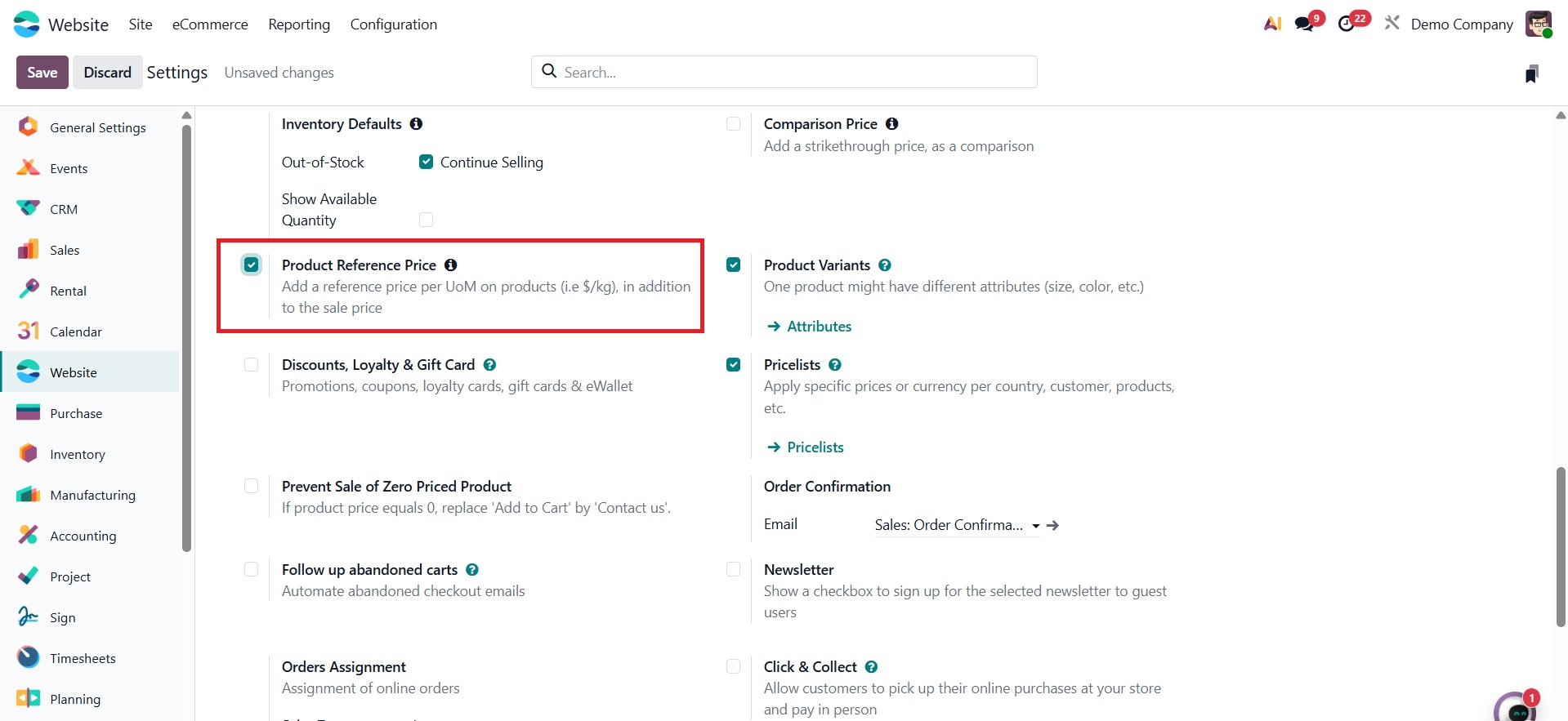Expand the Order Confirmation email dropdown
The height and width of the screenshot is (721, 1568).
(x=1035, y=526)
